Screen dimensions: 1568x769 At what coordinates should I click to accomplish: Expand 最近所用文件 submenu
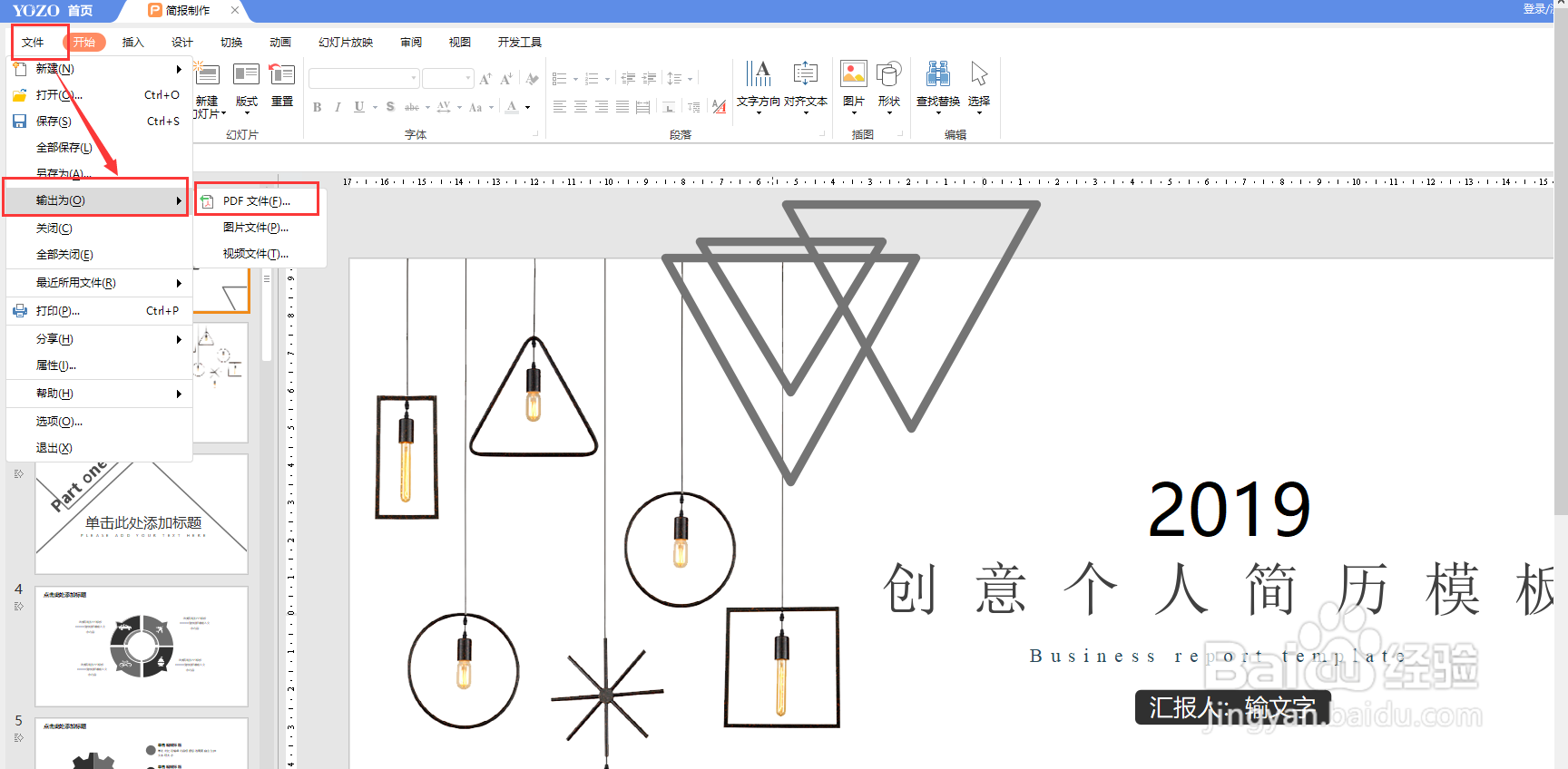[98, 283]
